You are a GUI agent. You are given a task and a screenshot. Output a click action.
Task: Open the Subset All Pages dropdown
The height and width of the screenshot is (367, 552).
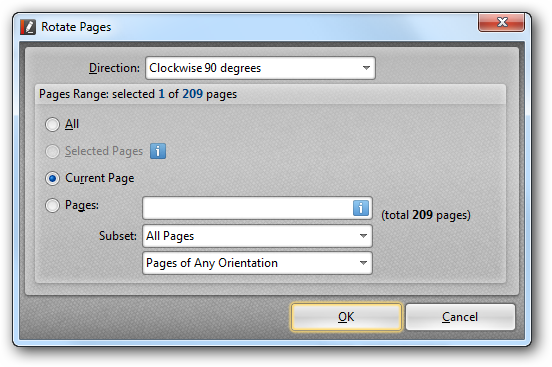257,236
